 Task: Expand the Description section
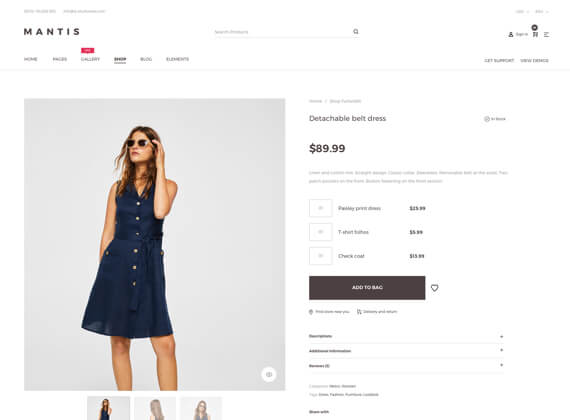tap(406, 336)
